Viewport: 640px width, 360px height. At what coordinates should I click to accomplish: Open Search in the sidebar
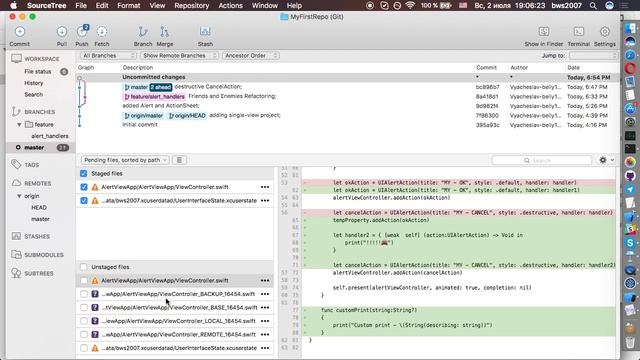pos(33,94)
